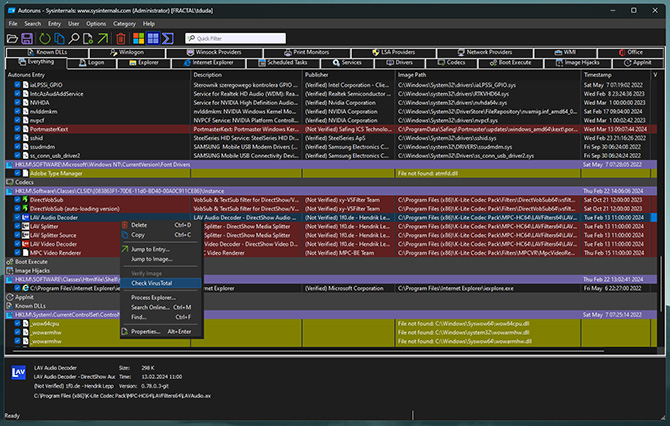Switch to the Drivers tab
The width and height of the screenshot is (670, 426).
[x=400, y=63]
